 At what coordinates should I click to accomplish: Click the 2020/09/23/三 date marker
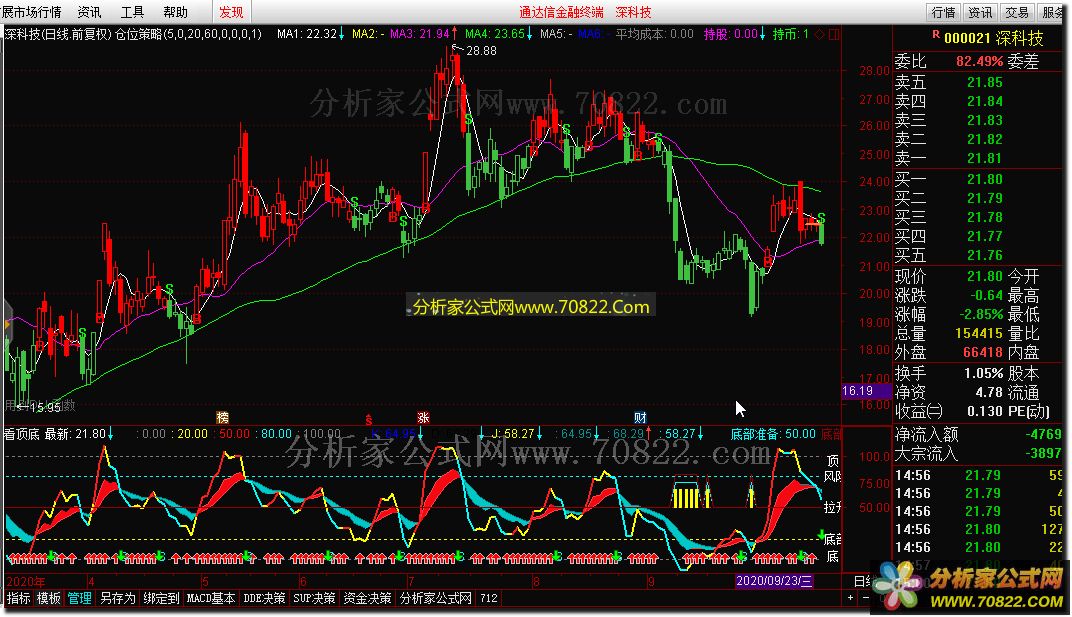click(x=774, y=581)
